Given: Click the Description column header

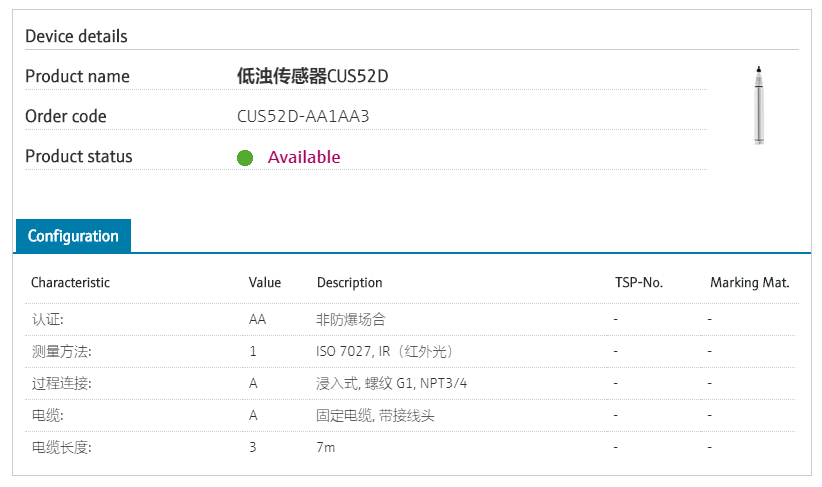Looking at the screenshot, I should click(350, 283).
